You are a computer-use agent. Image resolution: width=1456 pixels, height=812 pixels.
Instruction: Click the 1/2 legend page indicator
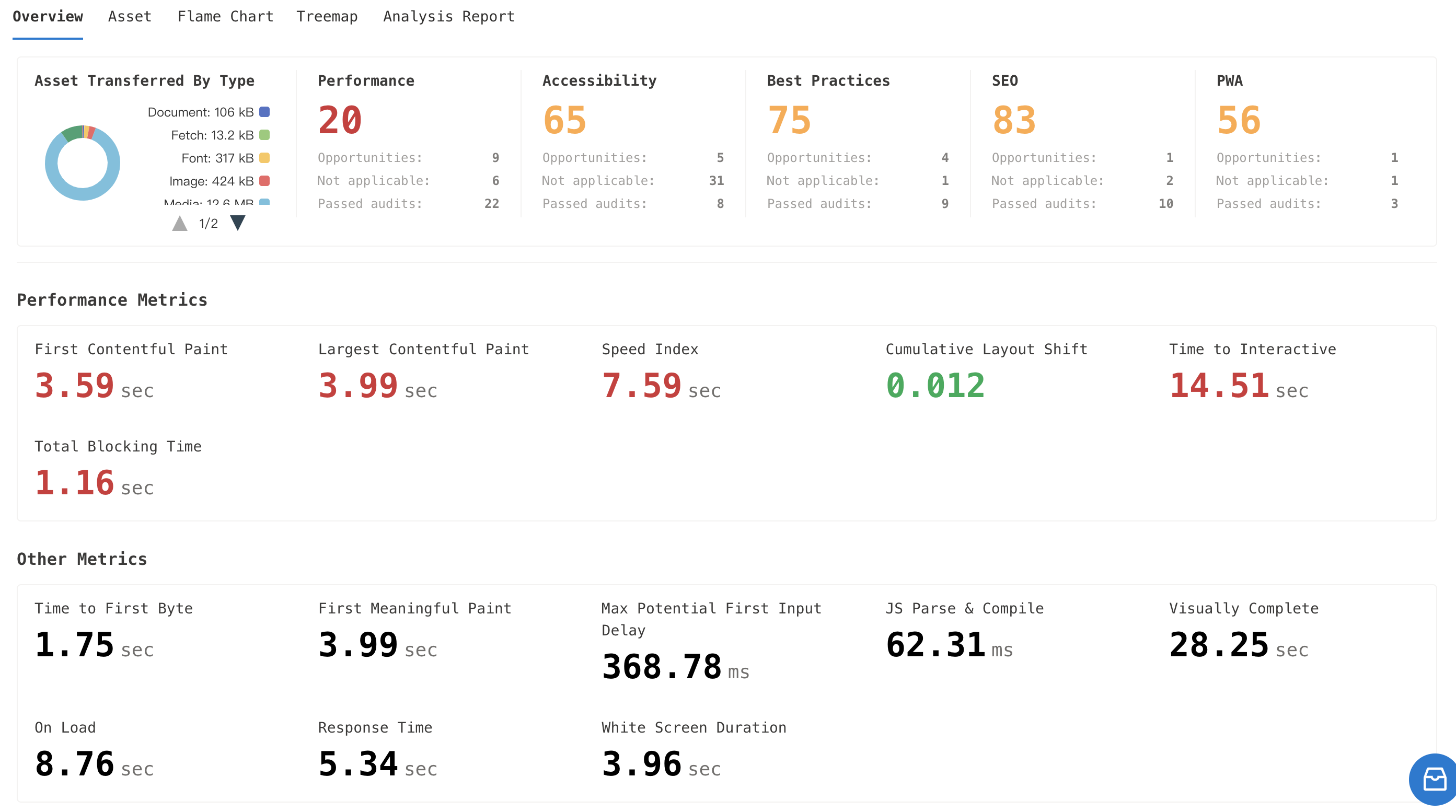[209, 224]
